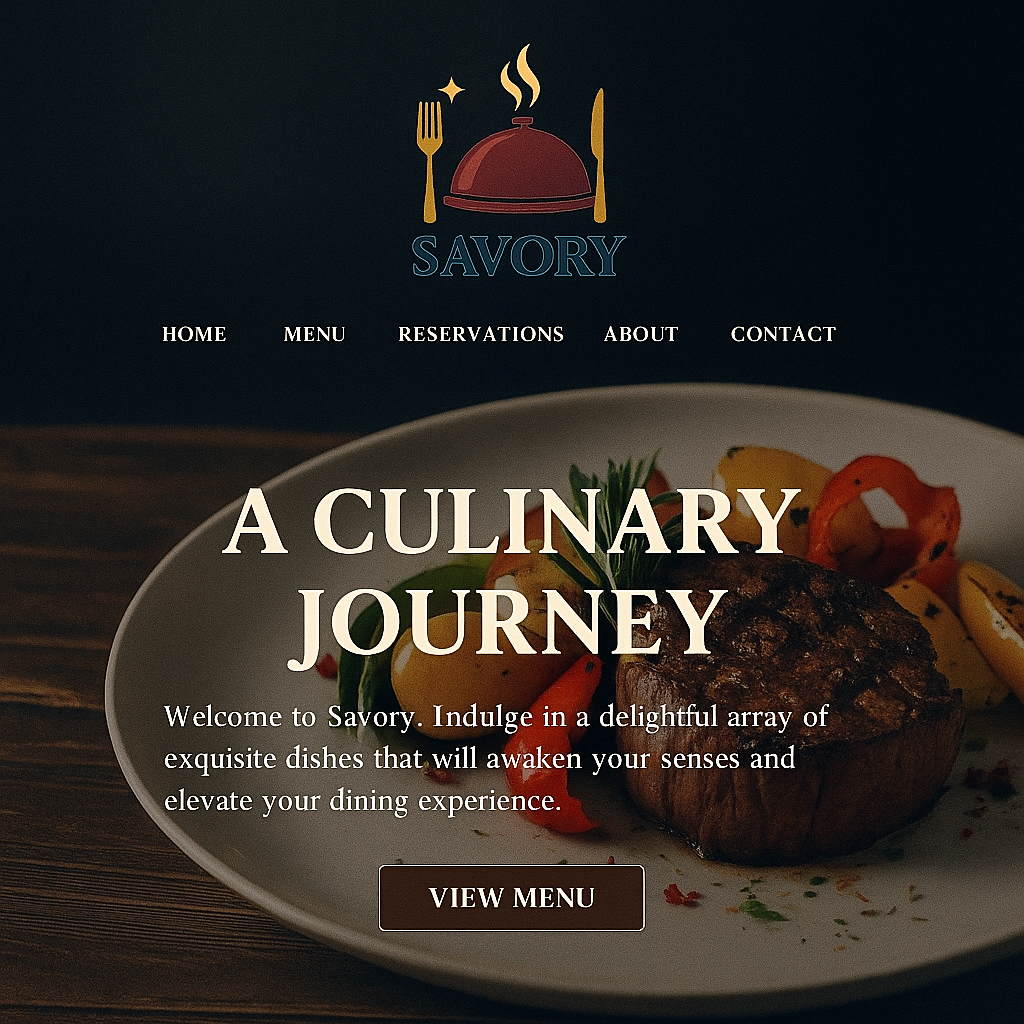Click the Welcome to Savory paragraph
This screenshot has width=1024, height=1024.
(496, 758)
